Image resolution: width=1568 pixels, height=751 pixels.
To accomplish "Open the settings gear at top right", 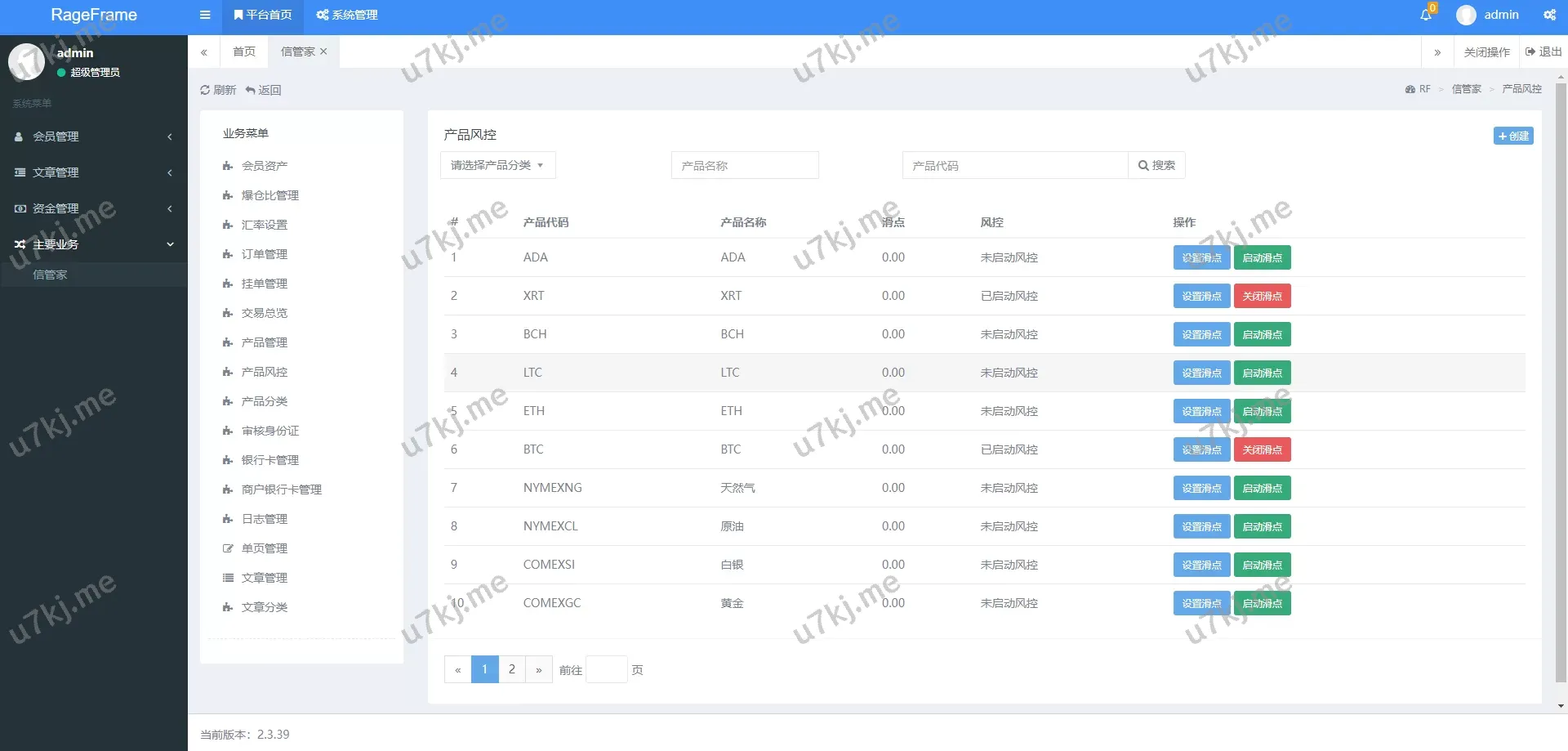I will [1549, 15].
